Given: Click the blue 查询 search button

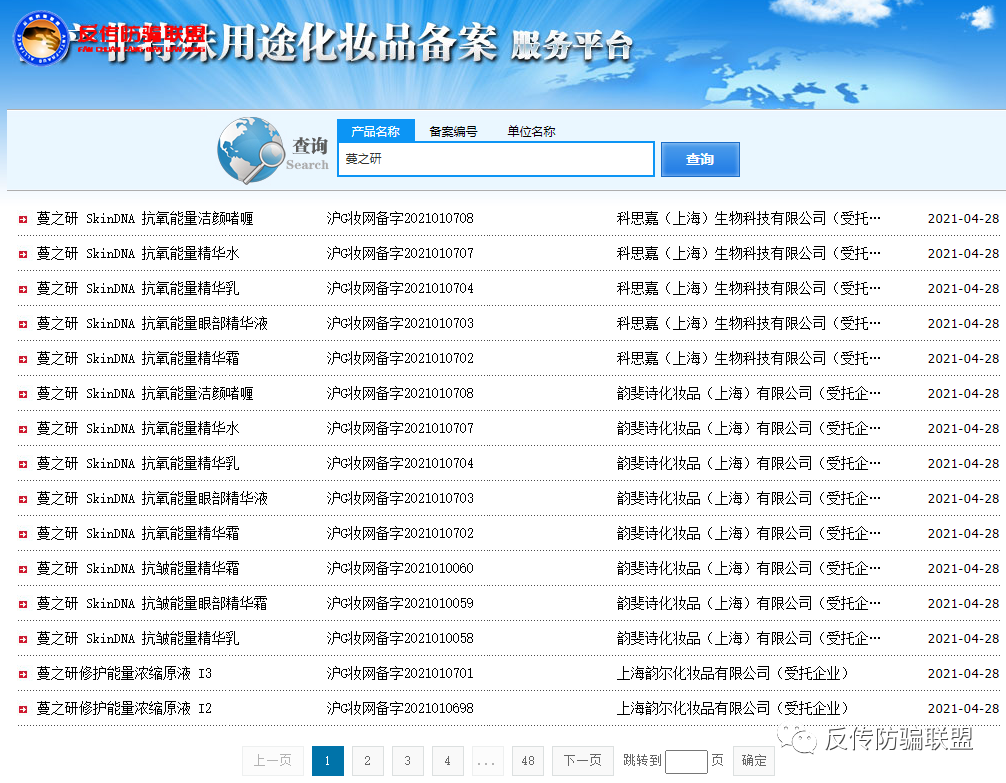Looking at the screenshot, I should [x=699, y=159].
